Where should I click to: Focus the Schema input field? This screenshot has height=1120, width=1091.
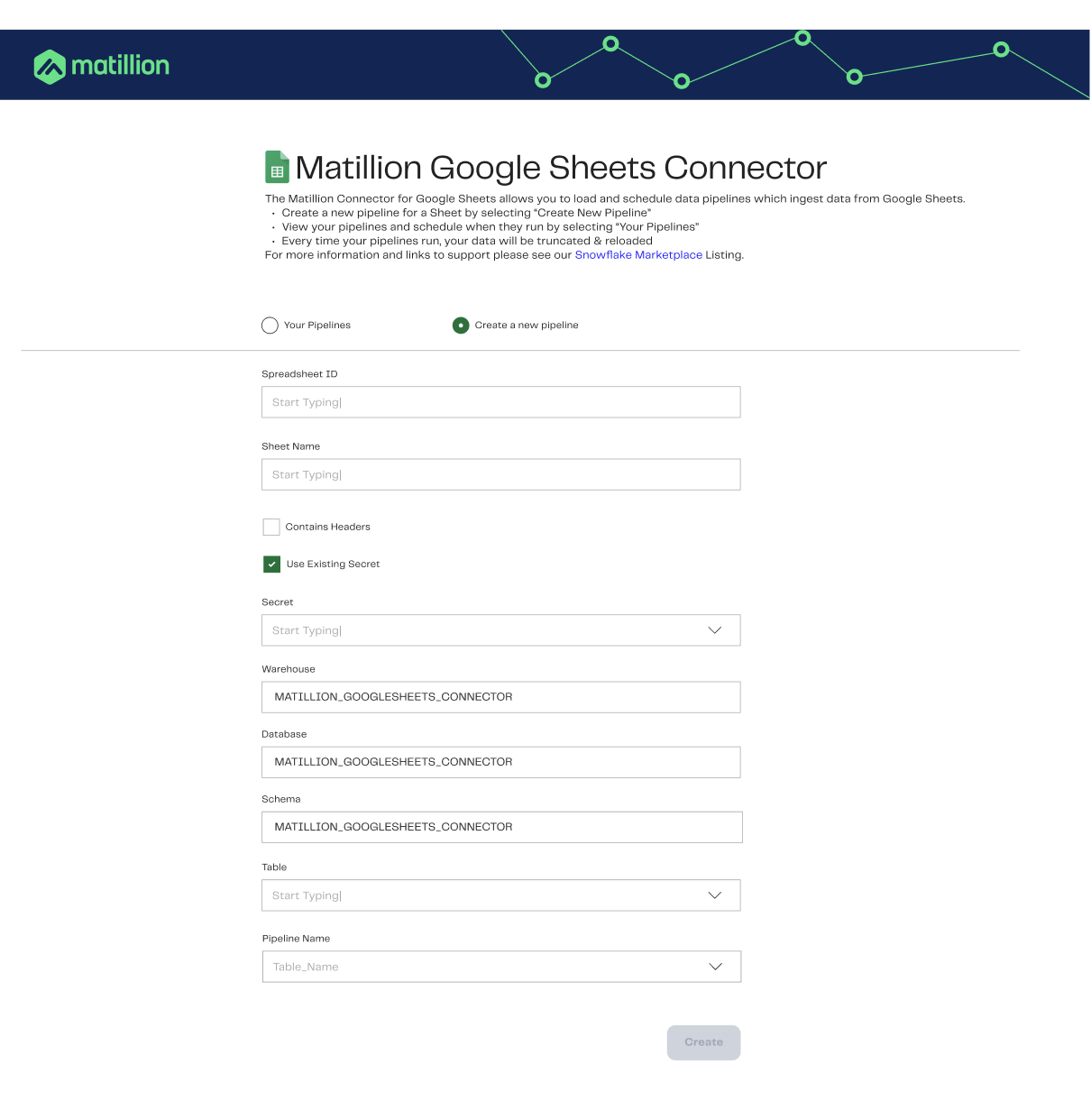[502, 827]
